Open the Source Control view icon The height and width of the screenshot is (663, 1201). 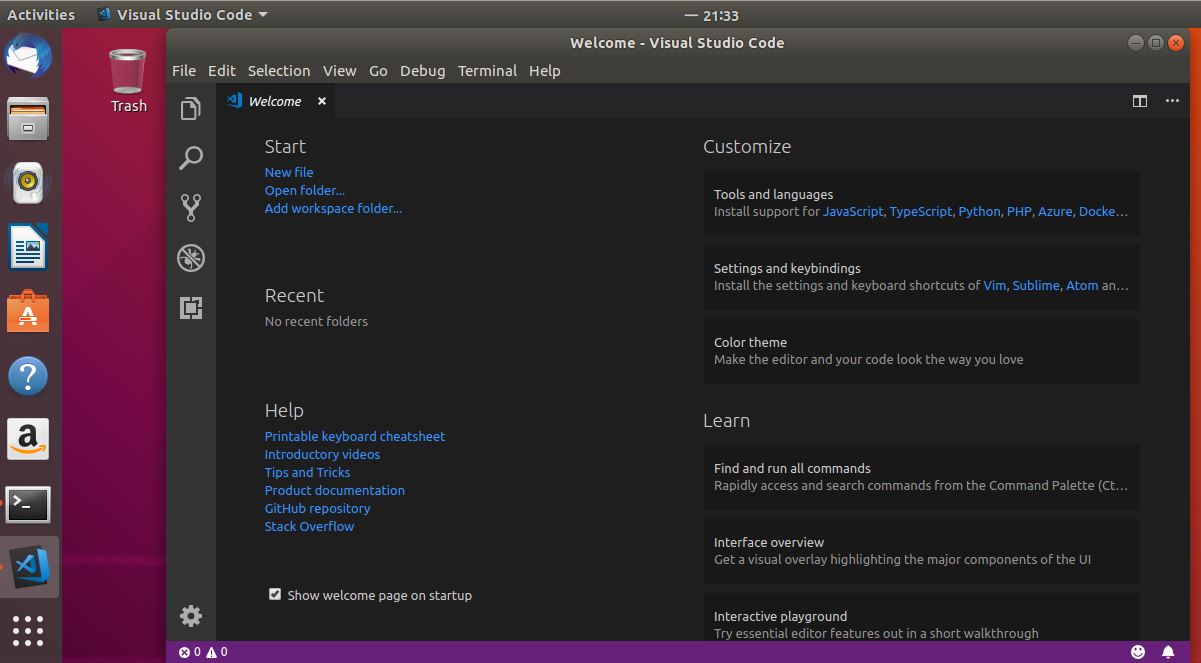[190, 208]
